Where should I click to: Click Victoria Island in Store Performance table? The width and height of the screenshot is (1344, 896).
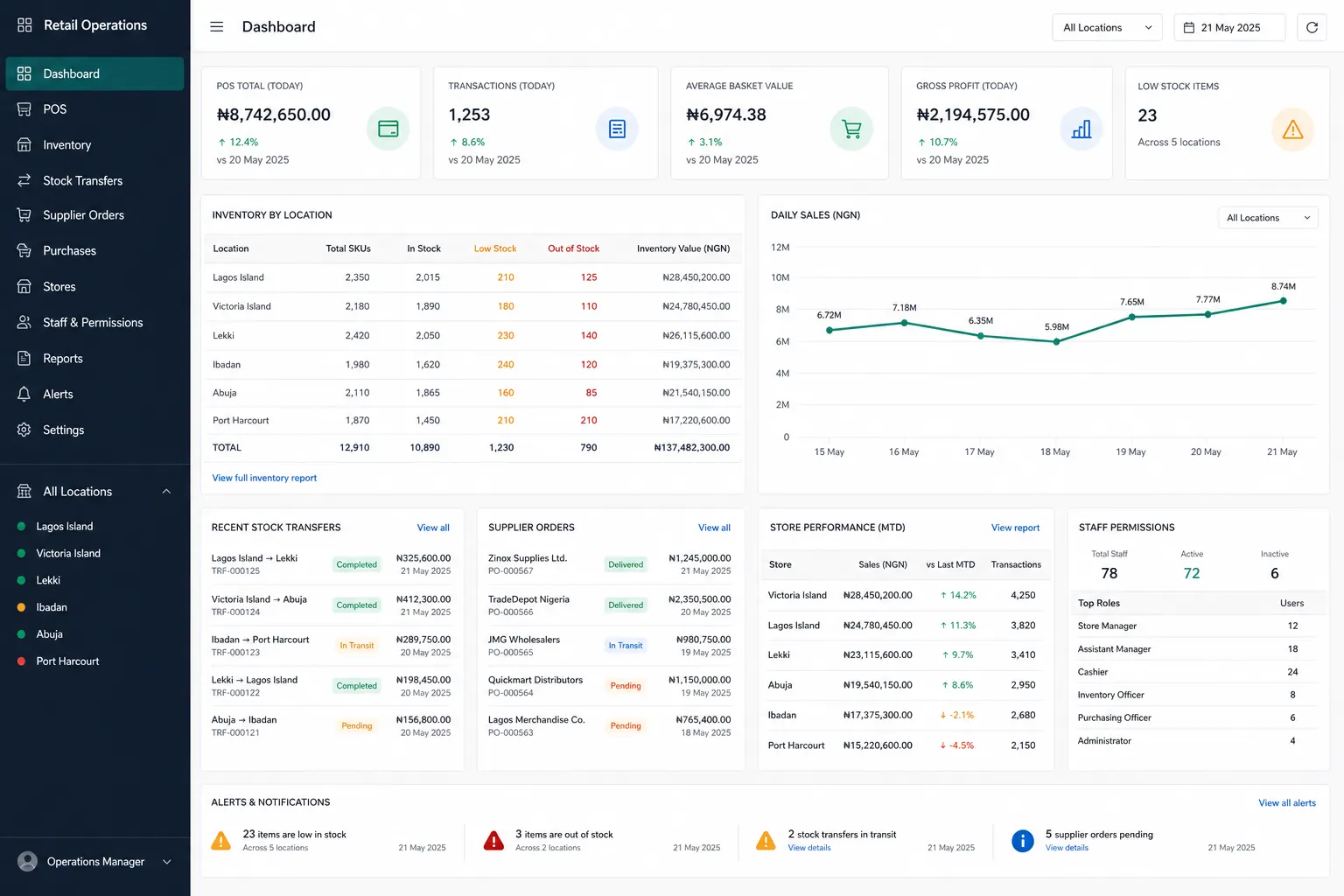(x=797, y=595)
